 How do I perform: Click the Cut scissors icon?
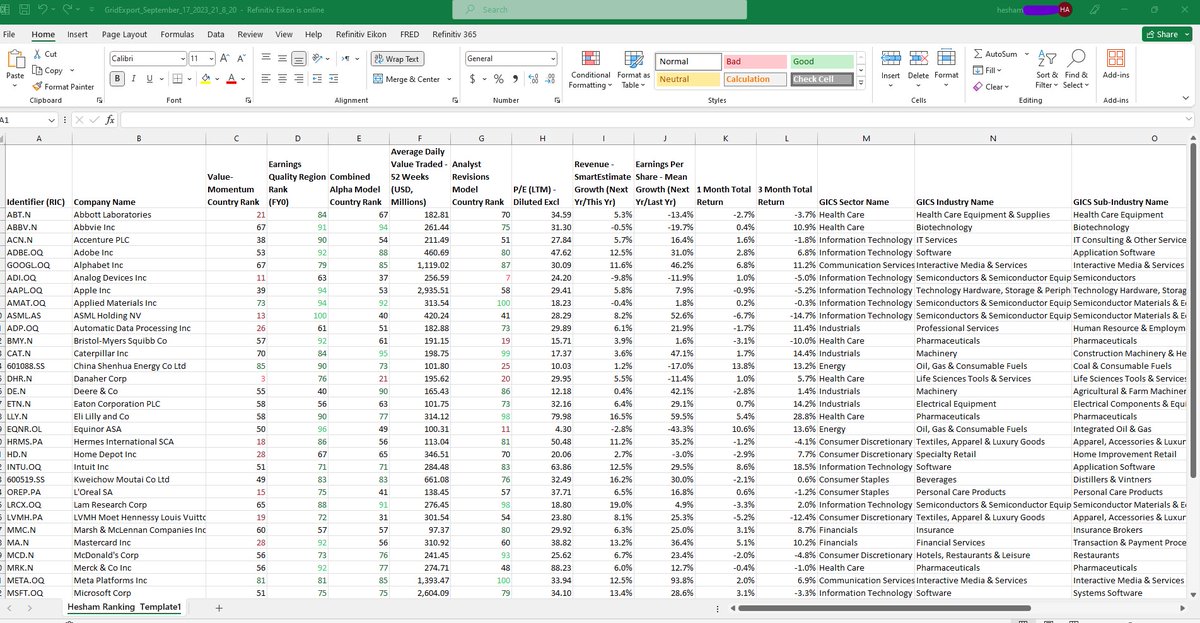tap(37, 54)
